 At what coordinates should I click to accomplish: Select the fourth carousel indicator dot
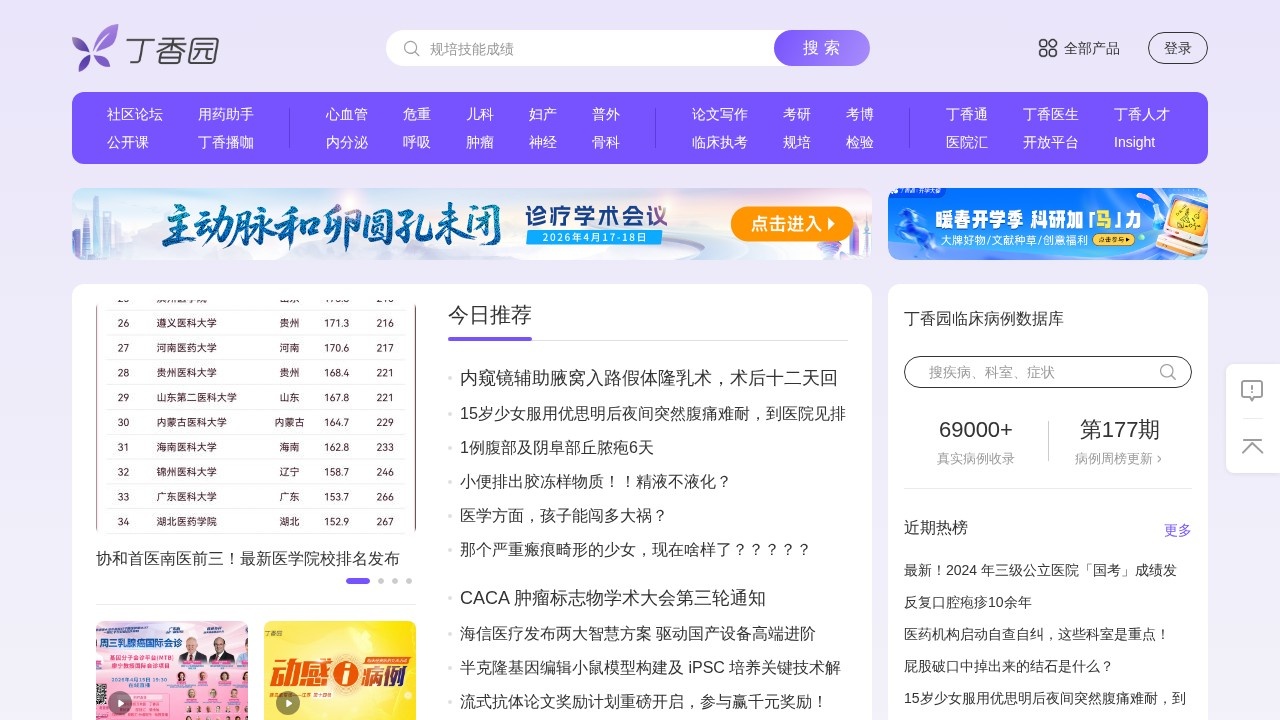click(x=409, y=581)
